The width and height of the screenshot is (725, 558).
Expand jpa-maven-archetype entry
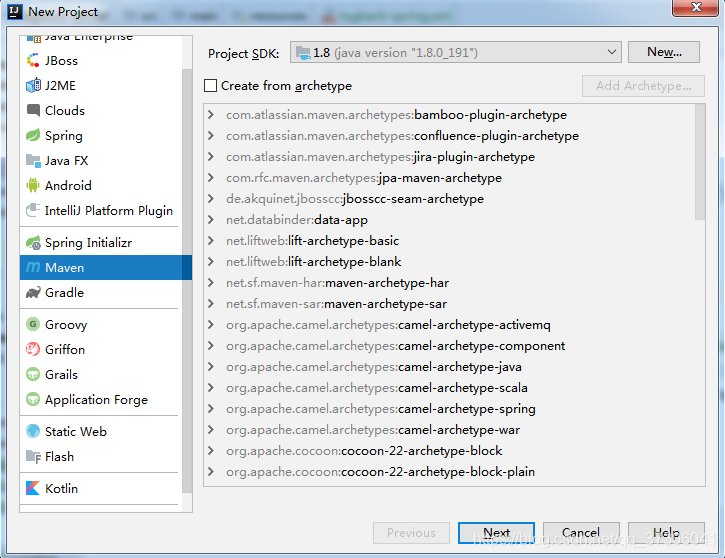click(x=211, y=178)
